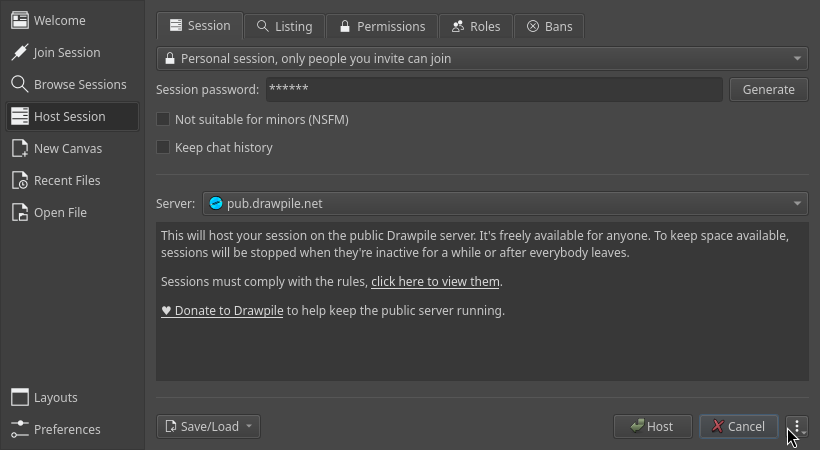Expand the session type dropdown

[x=482, y=58]
